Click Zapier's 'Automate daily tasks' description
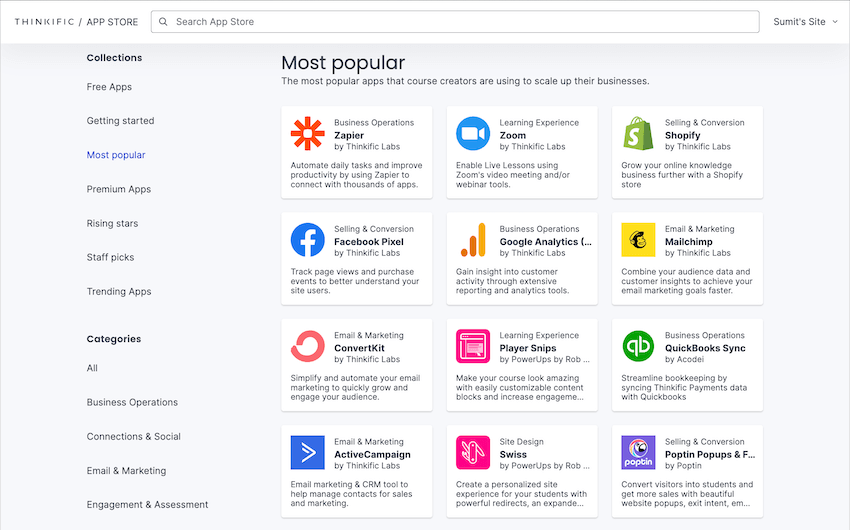This screenshot has width=850, height=530. pos(356,174)
